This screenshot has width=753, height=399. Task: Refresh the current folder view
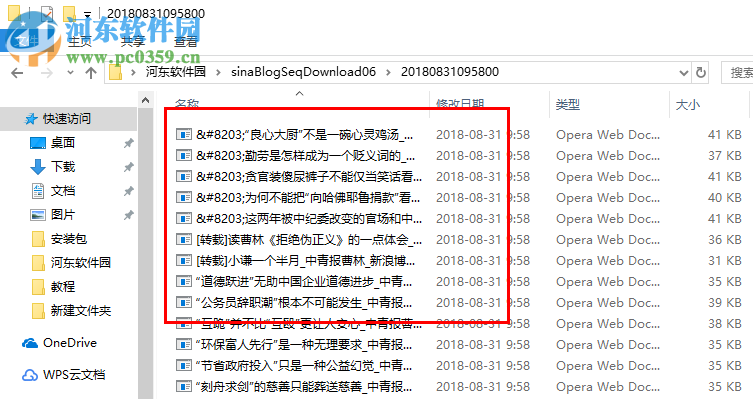click(701, 73)
